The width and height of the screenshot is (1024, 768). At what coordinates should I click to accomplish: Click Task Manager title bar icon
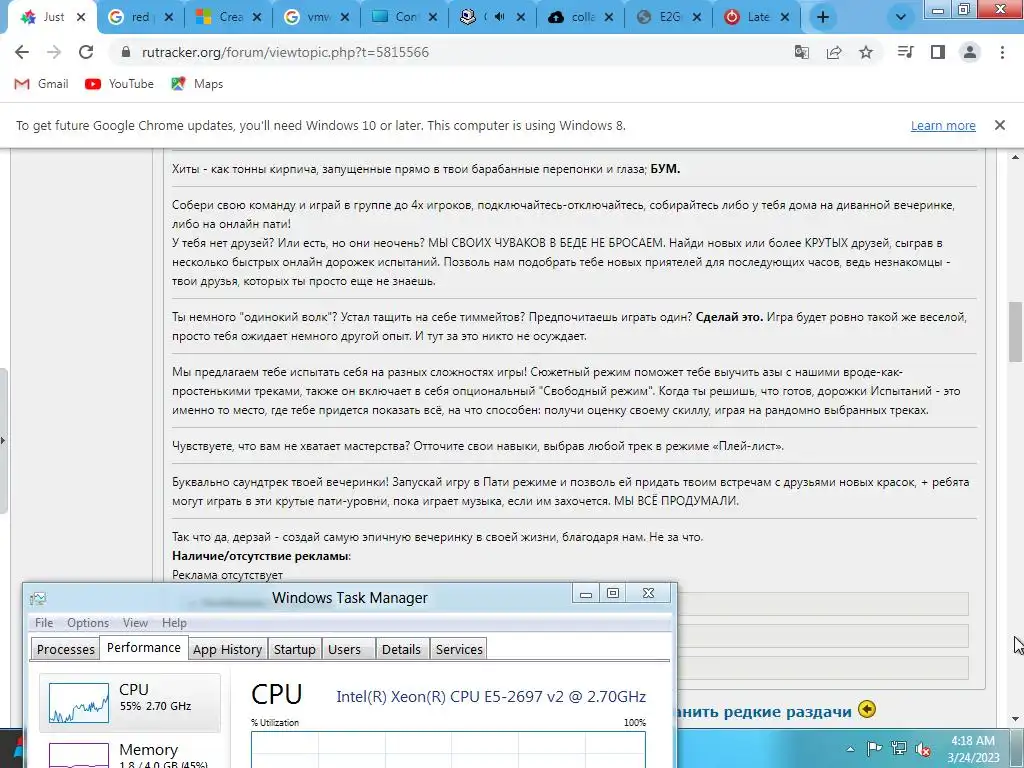(38, 598)
